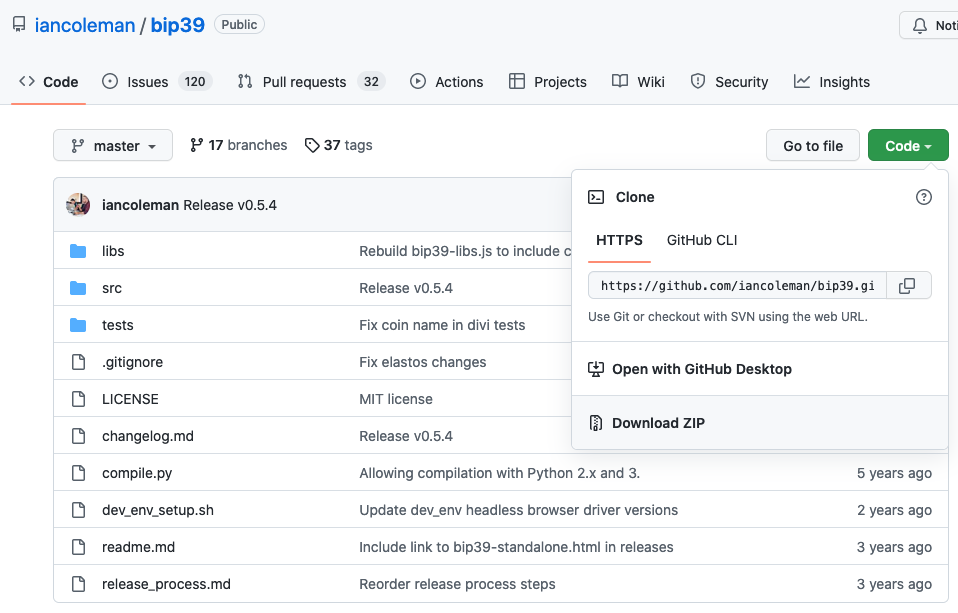Viewport: 958px width, 613px height.
Task: Open the Issues tab
Action: click(157, 82)
